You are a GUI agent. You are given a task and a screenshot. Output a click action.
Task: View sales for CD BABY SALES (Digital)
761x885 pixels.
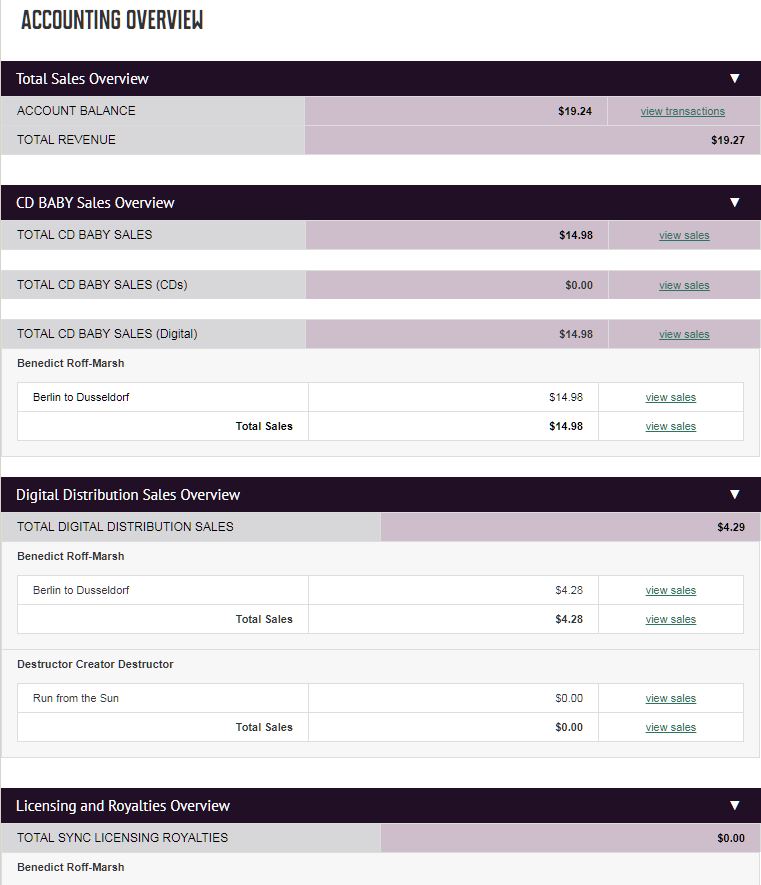pos(684,335)
